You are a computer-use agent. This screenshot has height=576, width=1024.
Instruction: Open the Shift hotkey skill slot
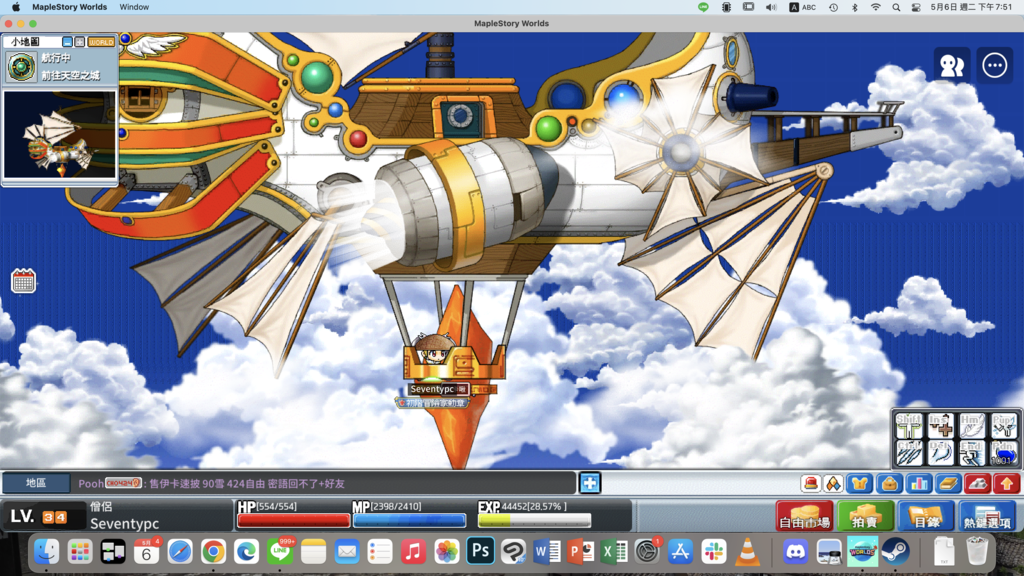click(x=908, y=425)
